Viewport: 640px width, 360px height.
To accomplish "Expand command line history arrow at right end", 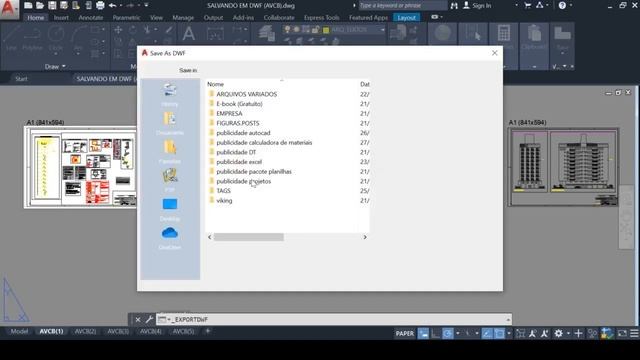I will coord(508,320).
